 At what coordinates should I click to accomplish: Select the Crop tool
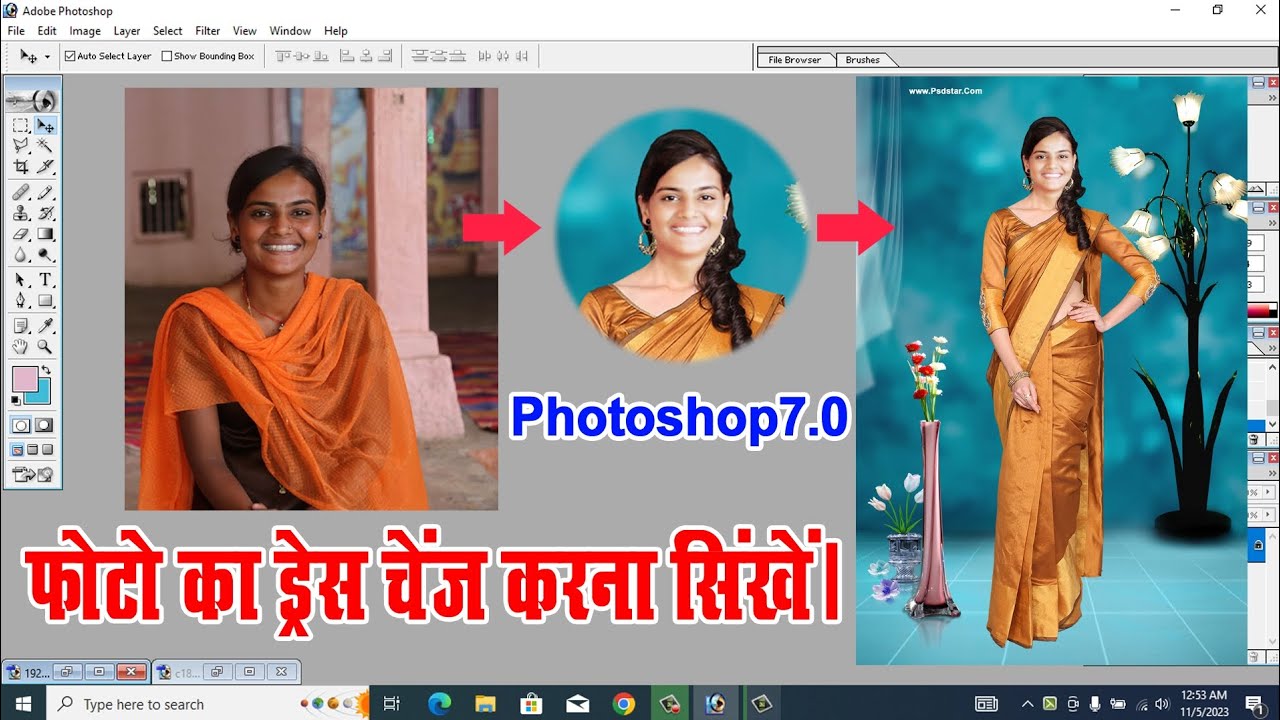(20, 167)
